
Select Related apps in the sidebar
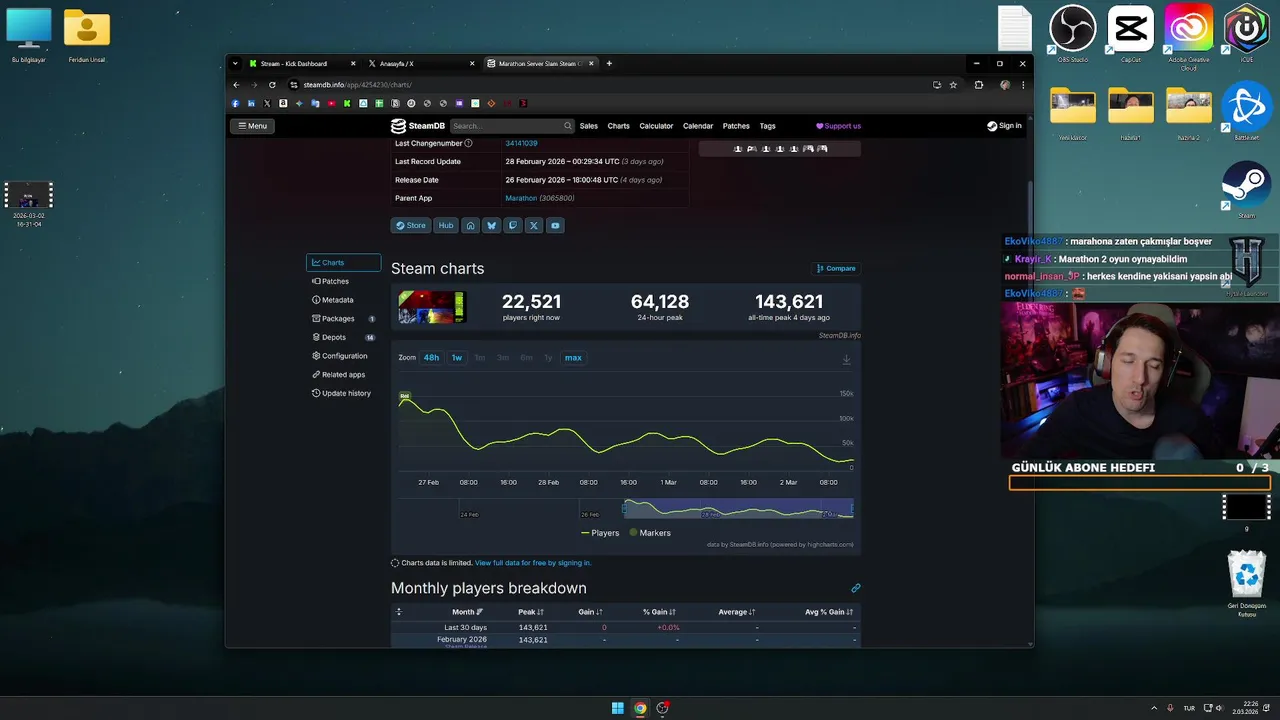pyautogui.click(x=343, y=375)
